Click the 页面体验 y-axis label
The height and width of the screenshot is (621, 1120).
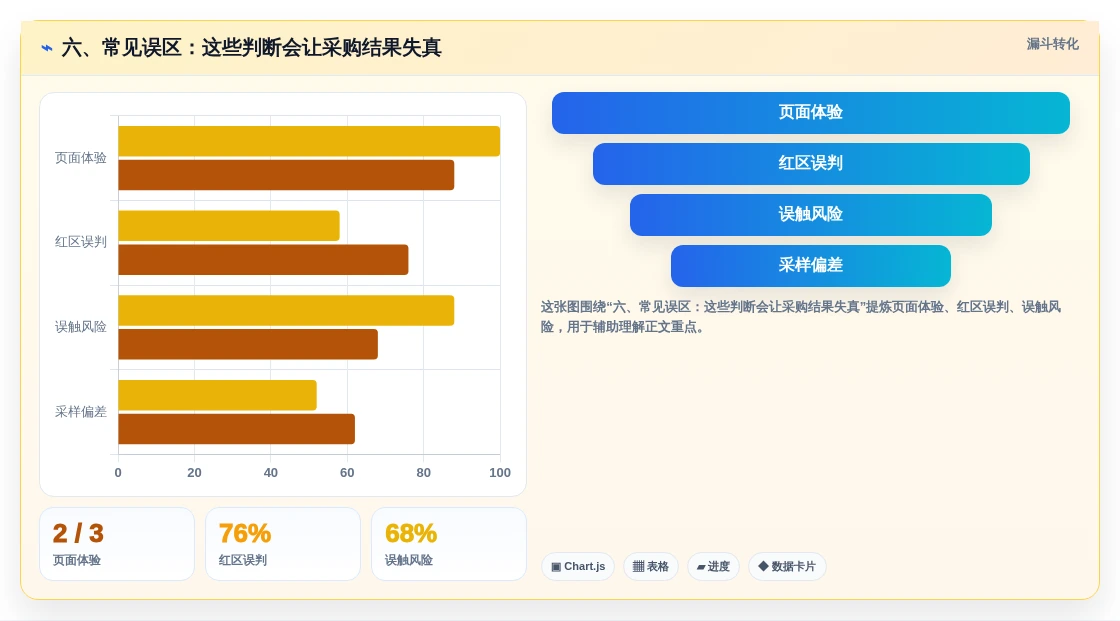(81, 158)
